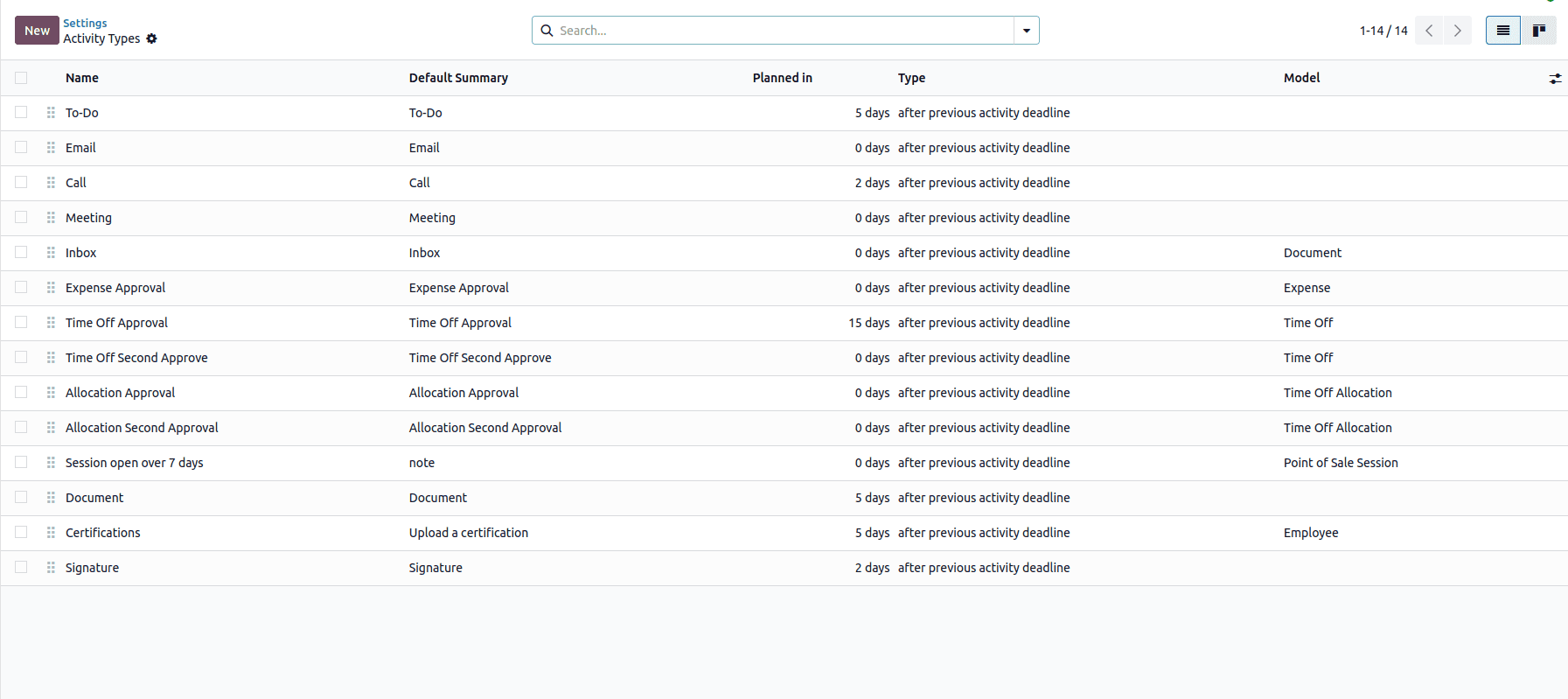Open the Time Off Approval record

pos(116,323)
